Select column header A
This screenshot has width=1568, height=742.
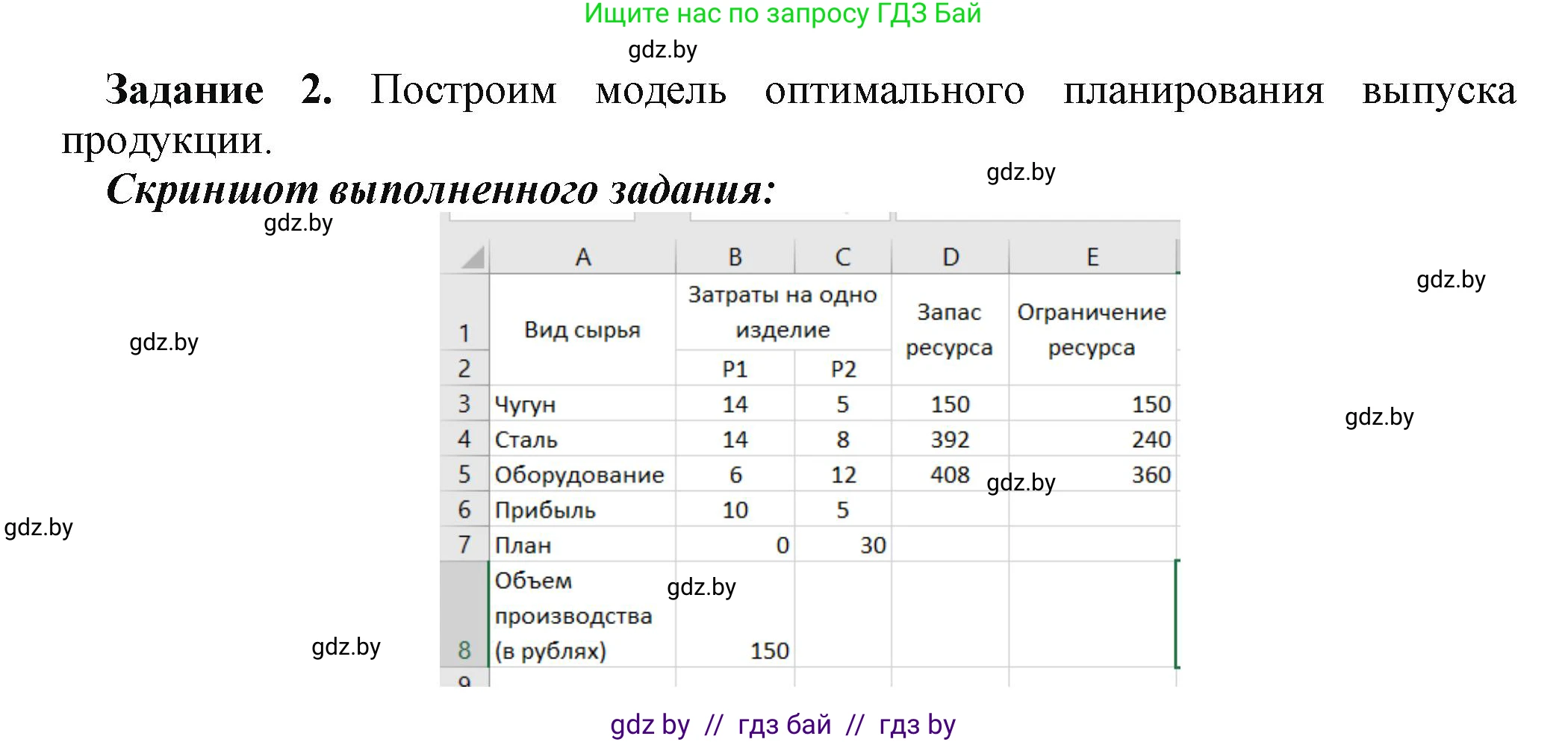pyautogui.click(x=584, y=256)
